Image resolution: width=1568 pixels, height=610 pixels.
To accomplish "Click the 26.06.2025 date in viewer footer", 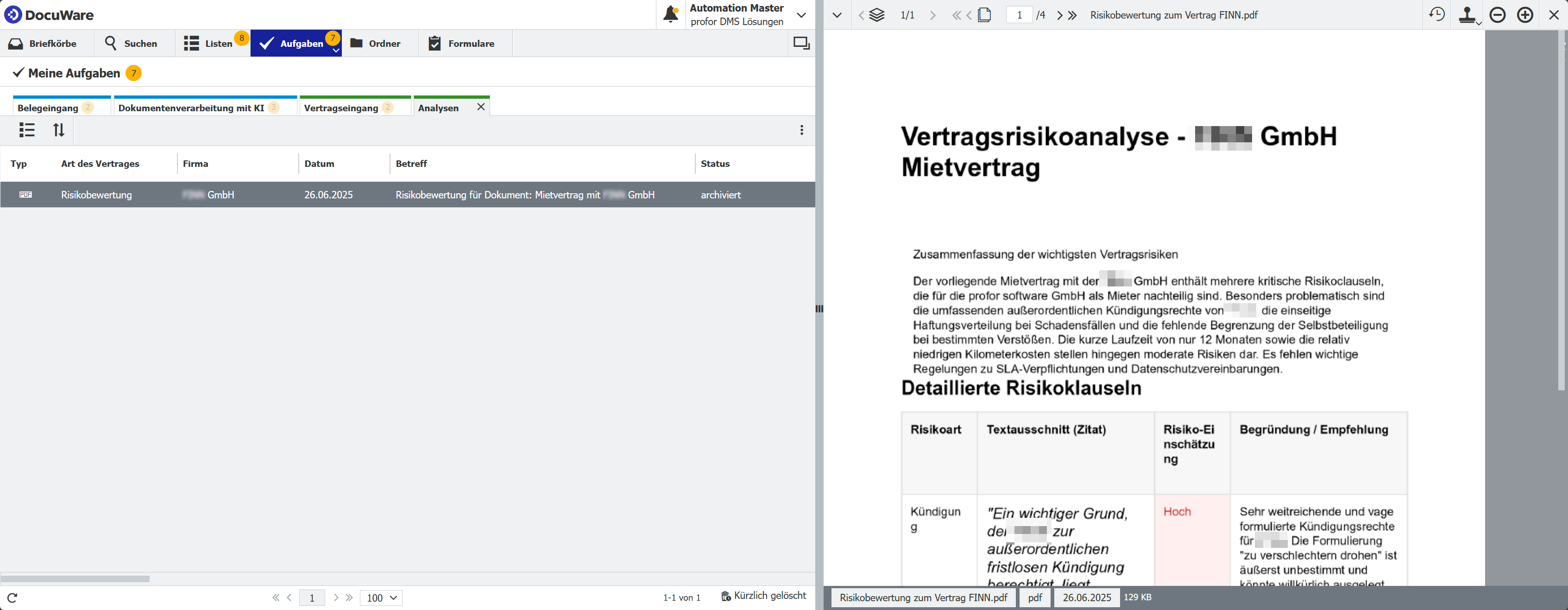I will pyautogui.click(x=1087, y=598).
